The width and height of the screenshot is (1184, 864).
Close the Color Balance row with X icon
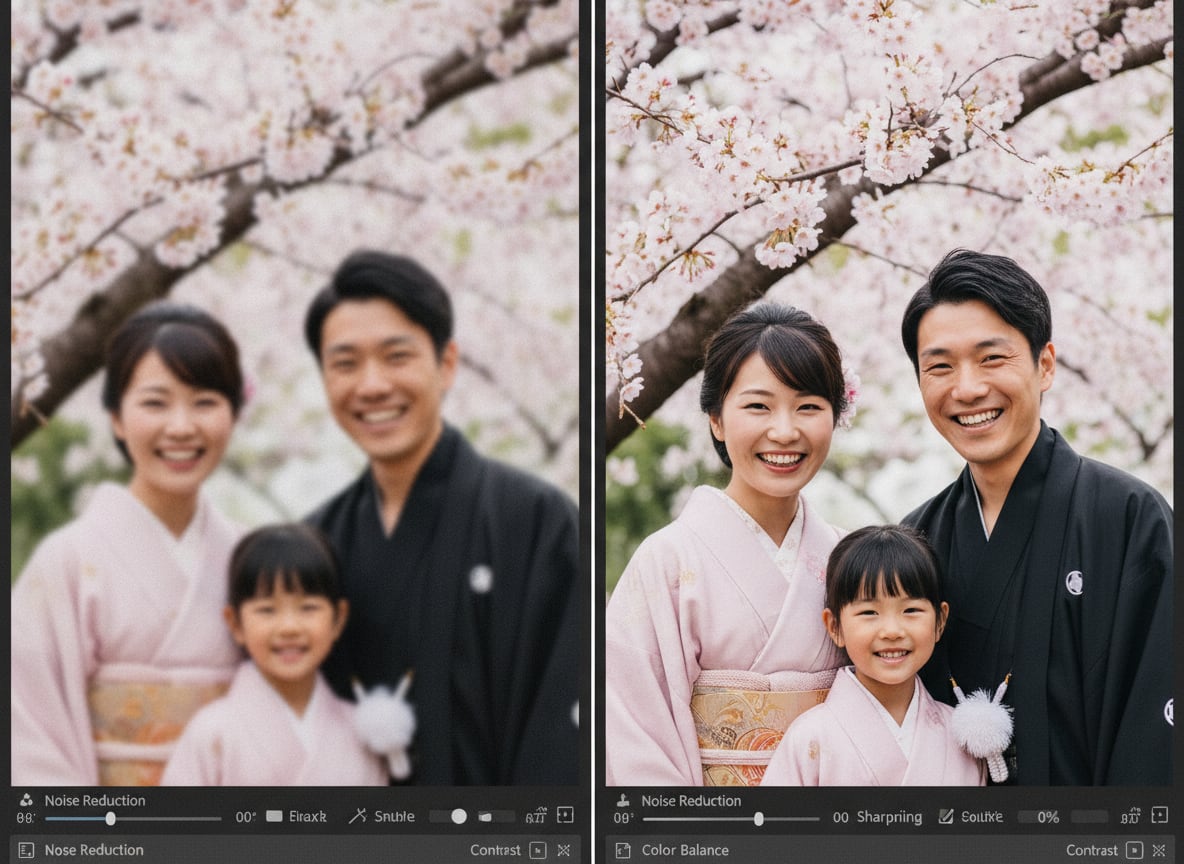(x=1159, y=850)
